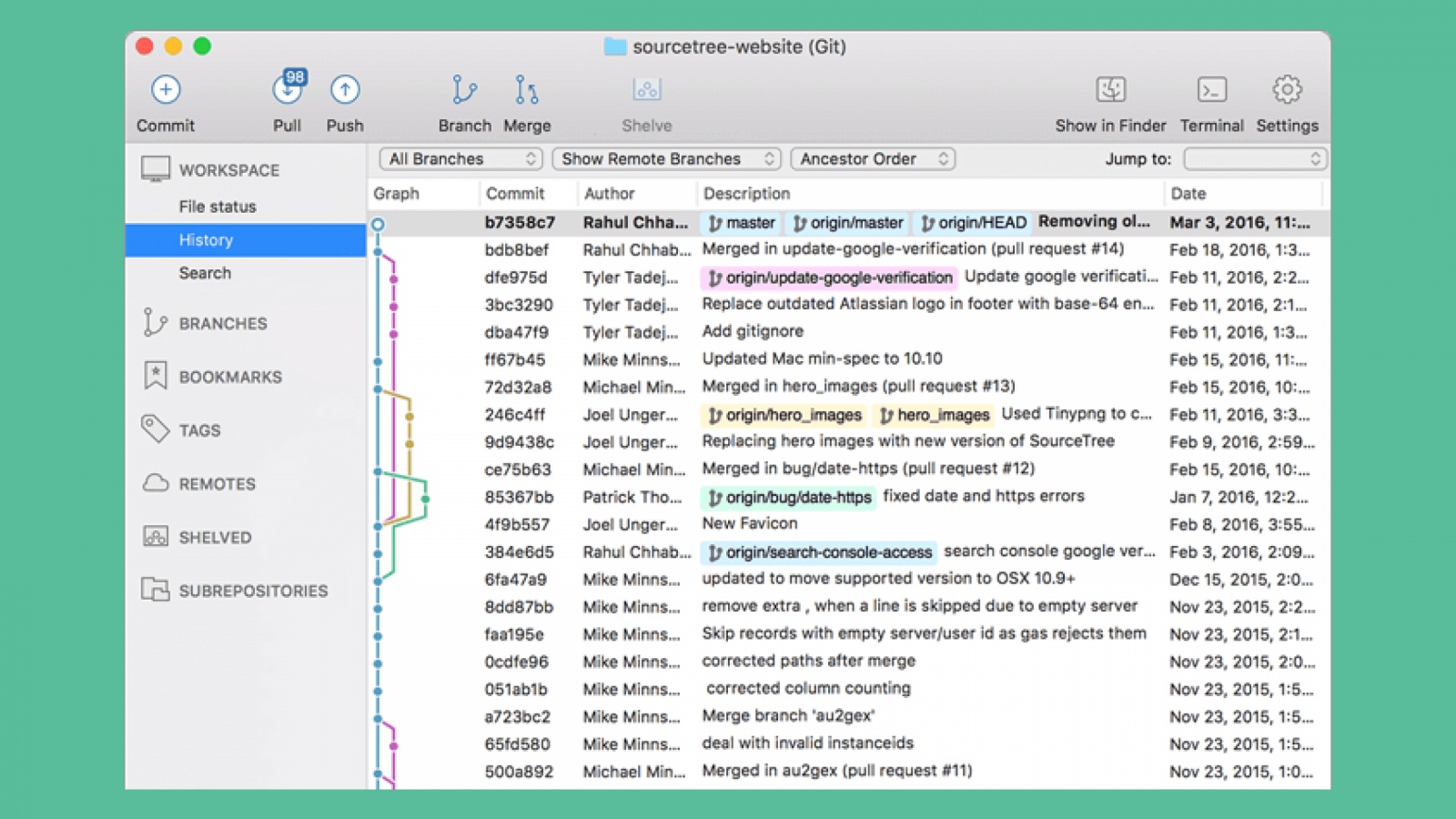
Task: Open the TAGS sidebar section
Action: click(199, 430)
